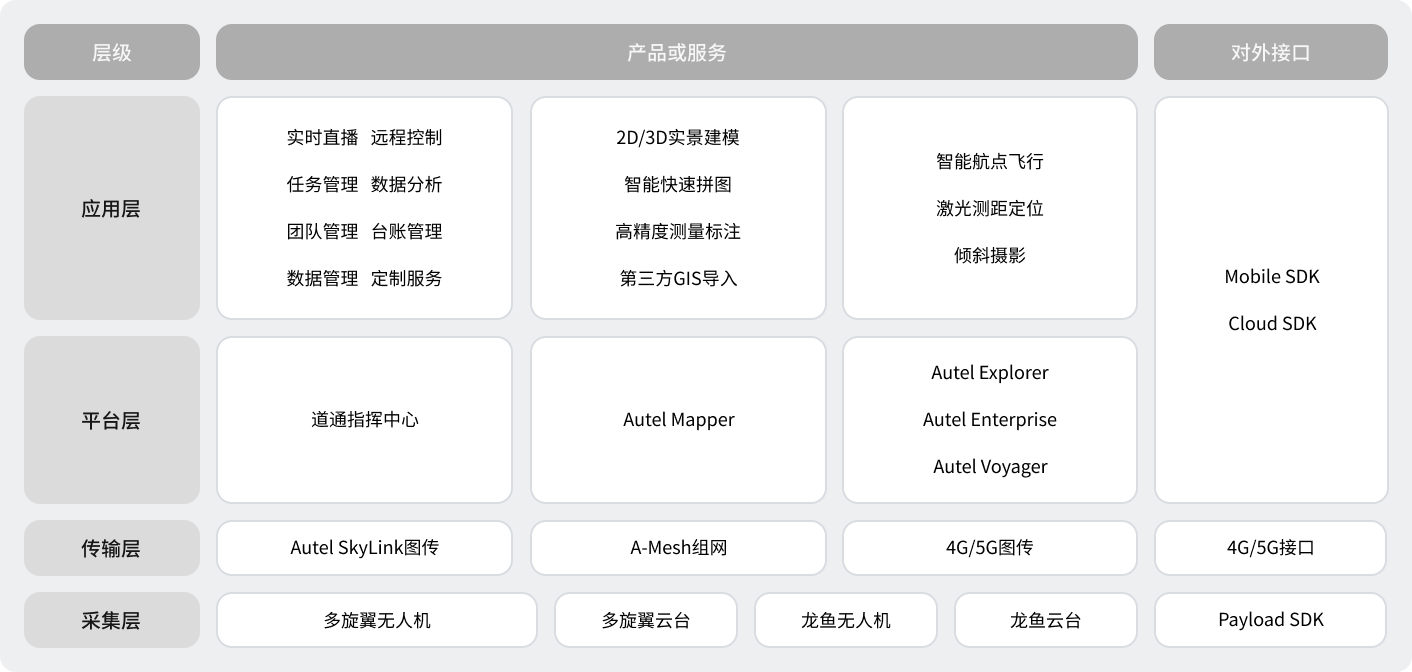Select the 采集层 row label
Viewport: 1412px width, 672px height.
pos(112,620)
